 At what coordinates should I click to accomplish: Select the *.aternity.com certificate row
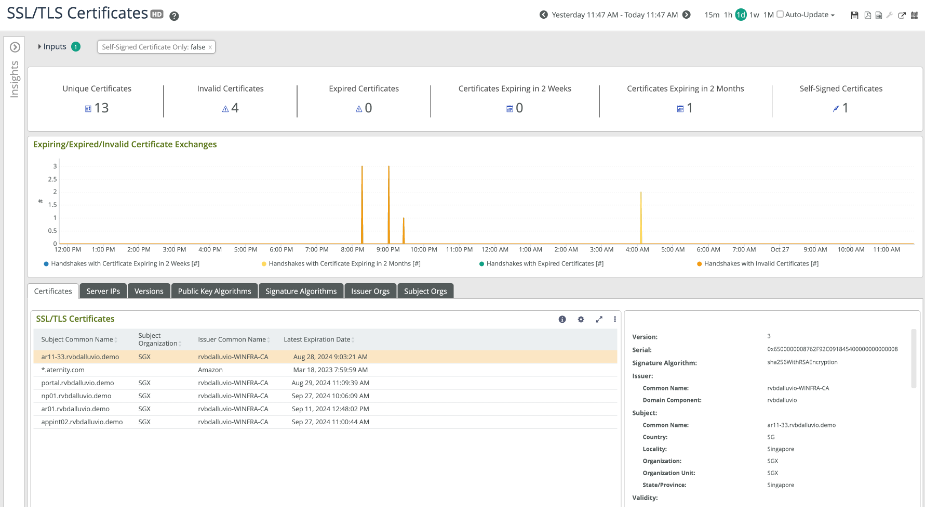click(325, 370)
